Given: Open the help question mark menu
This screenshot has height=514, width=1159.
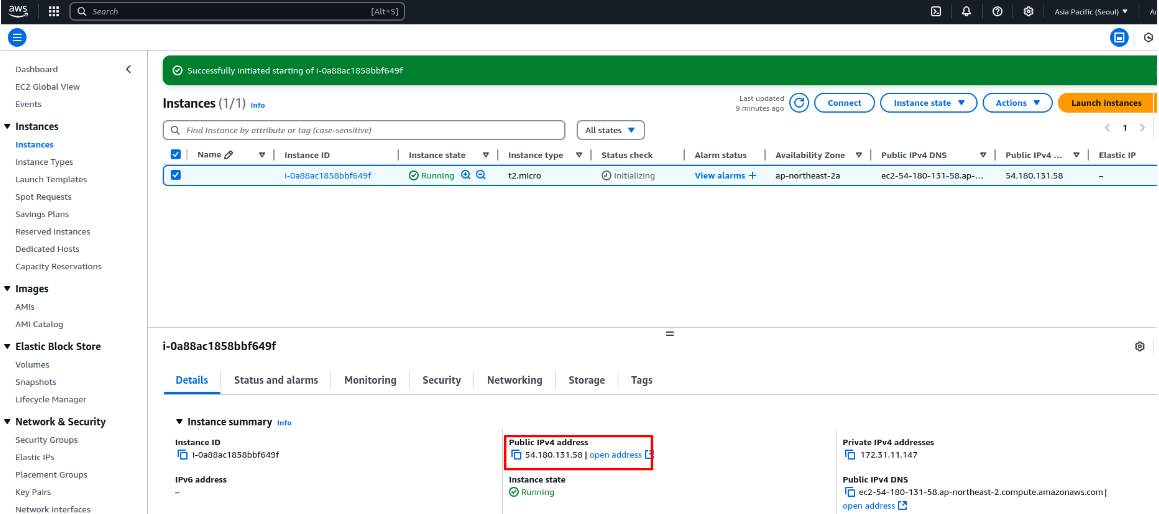Looking at the screenshot, I should click(x=997, y=11).
